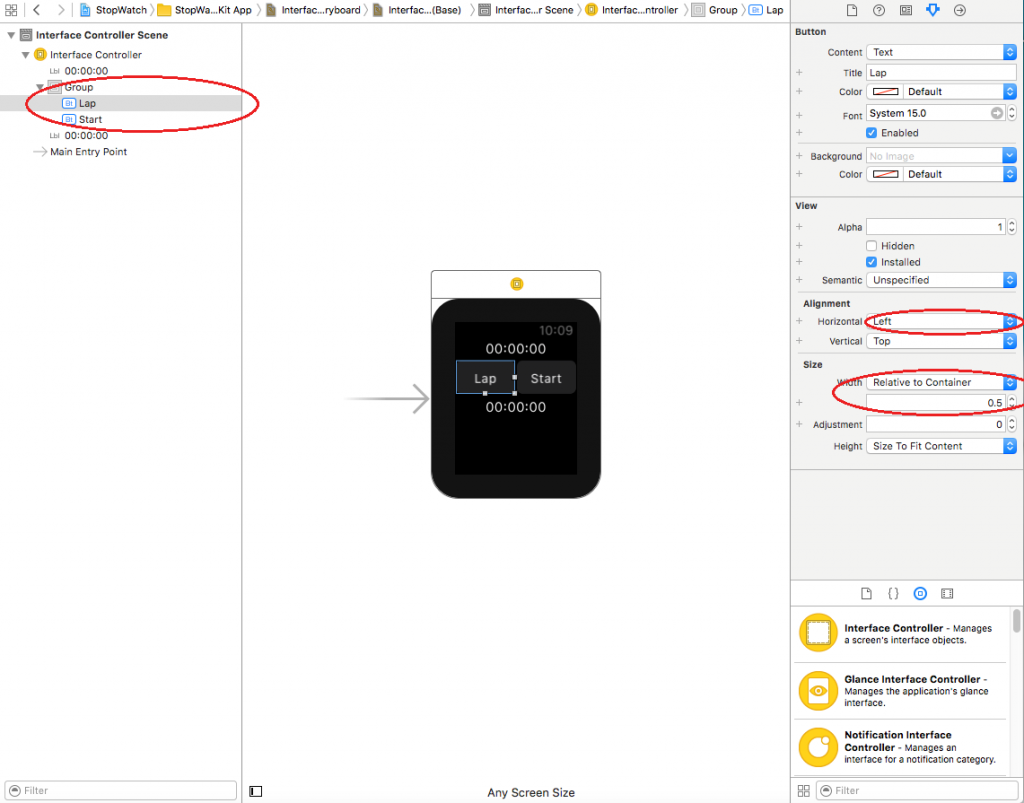The width and height of the screenshot is (1024, 803).
Task: Click the document outline toggle icon below the canvas
Action: point(255,790)
